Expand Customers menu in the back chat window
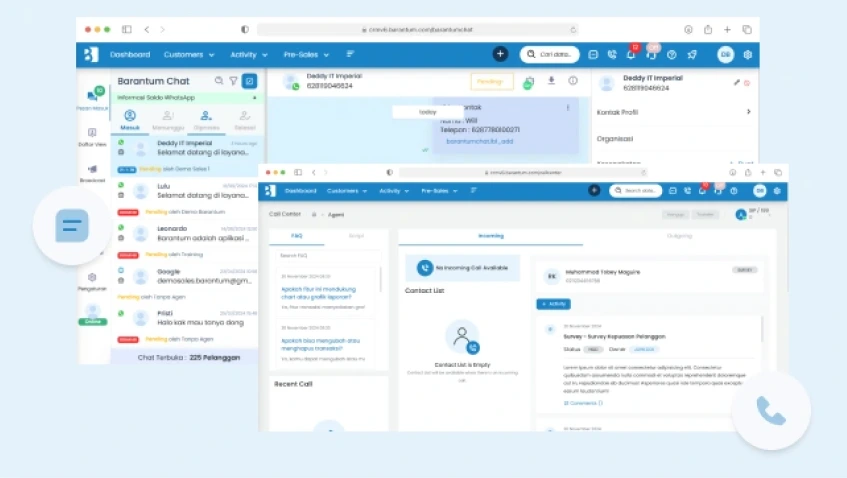The image size is (847, 478). (x=189, y=55)
